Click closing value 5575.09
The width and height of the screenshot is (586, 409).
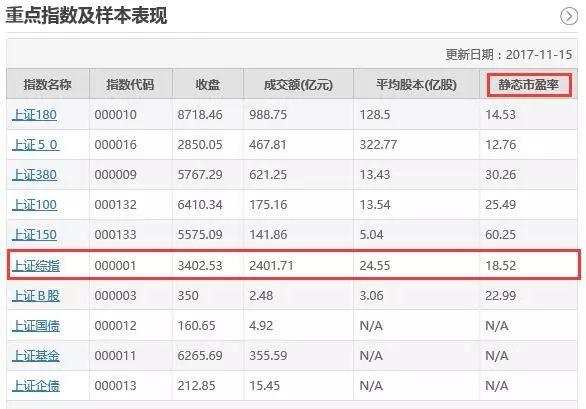point(200,234)
